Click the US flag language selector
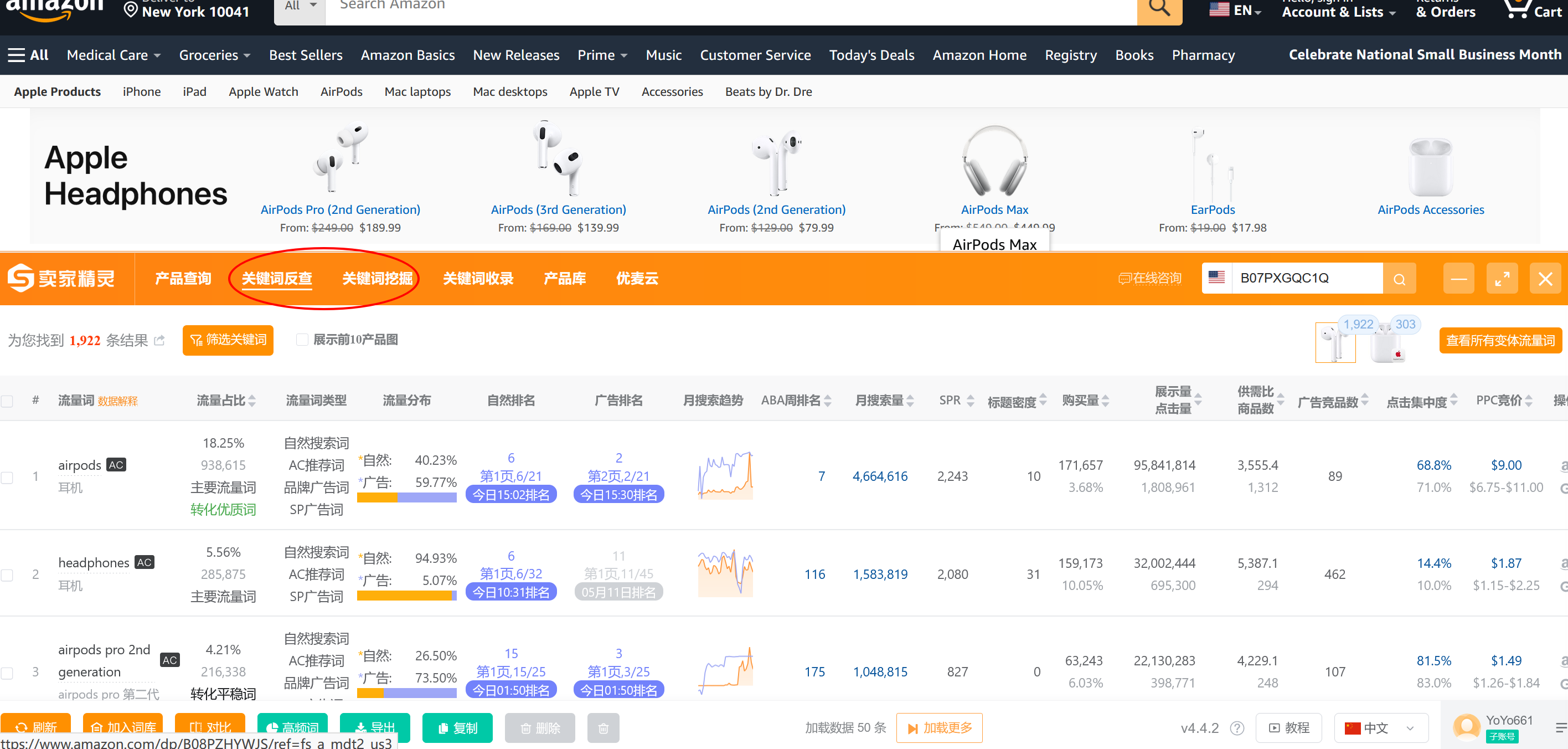This screenshot has width=1568, height=749. coord(1235,10)
